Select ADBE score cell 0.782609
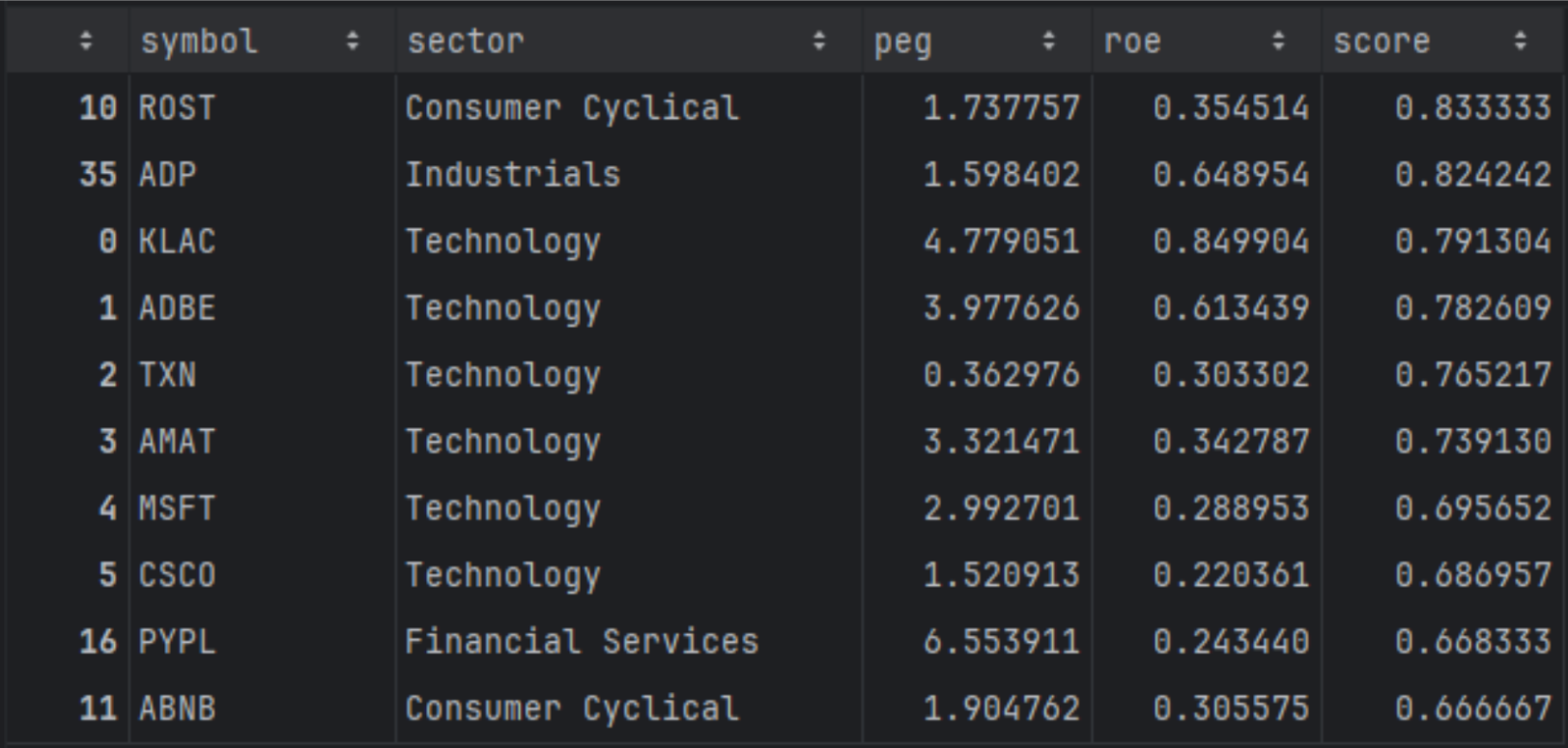This screenshot has height=748, width=1568. pos(1472,307)
